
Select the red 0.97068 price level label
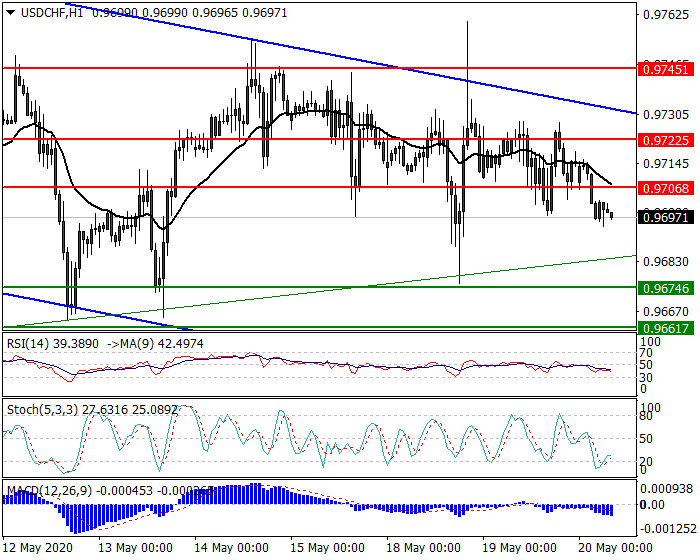tap(666, 188)
